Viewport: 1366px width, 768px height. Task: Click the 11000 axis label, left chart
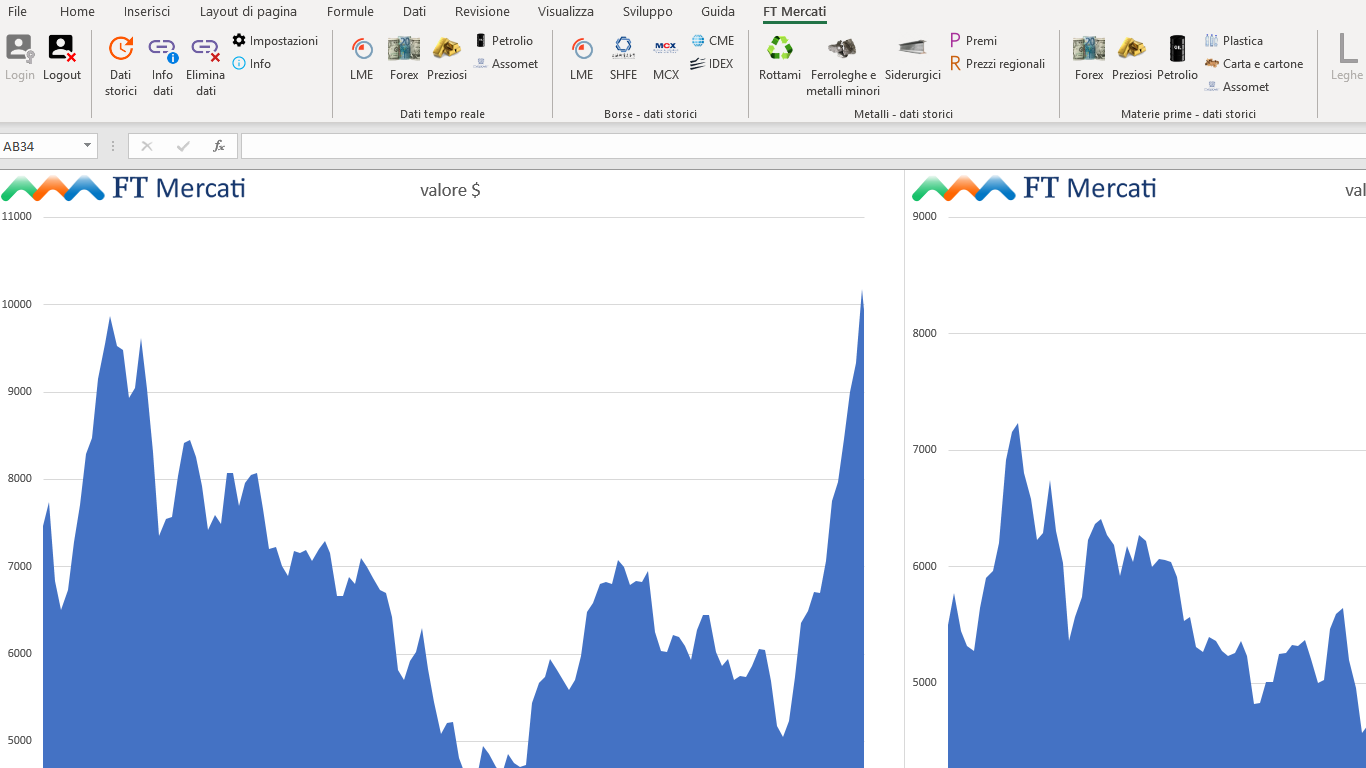17,216
